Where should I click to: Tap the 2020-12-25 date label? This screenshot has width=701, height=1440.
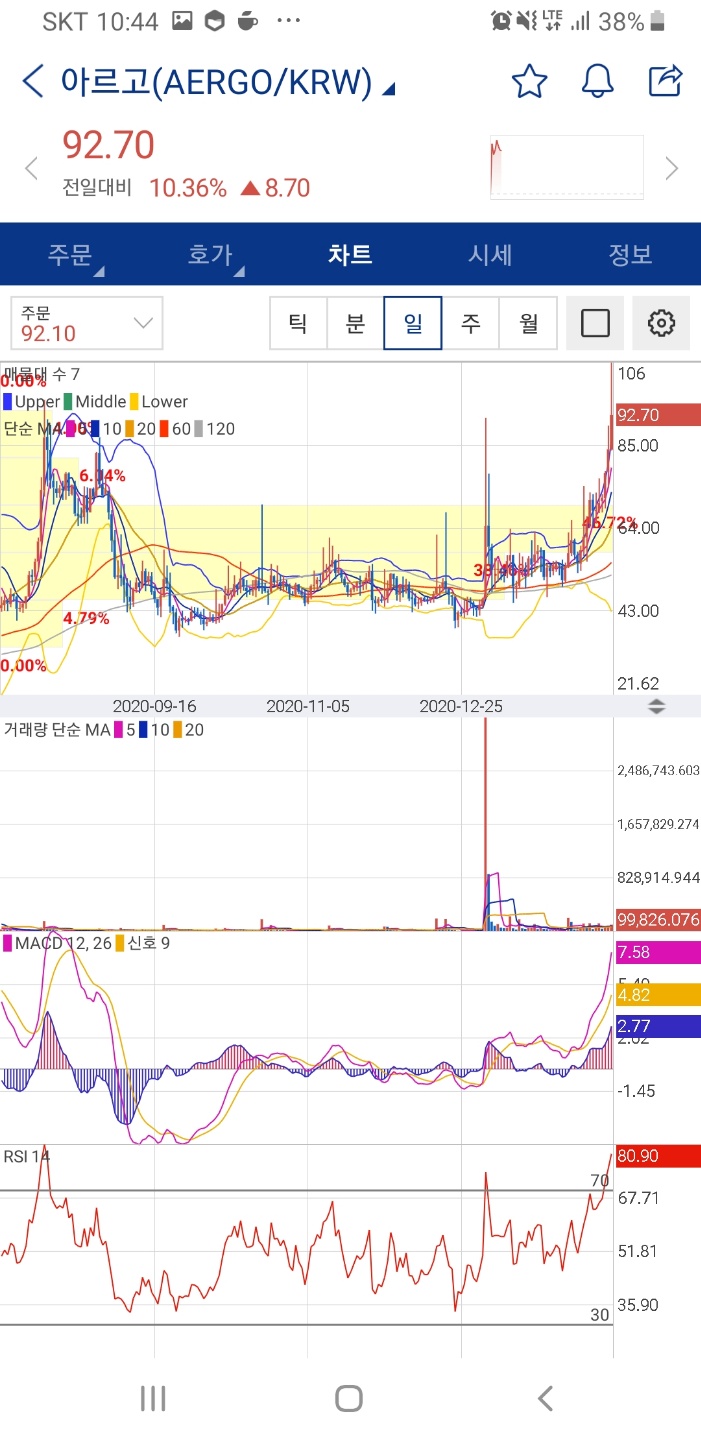click(x=461, y=706)
